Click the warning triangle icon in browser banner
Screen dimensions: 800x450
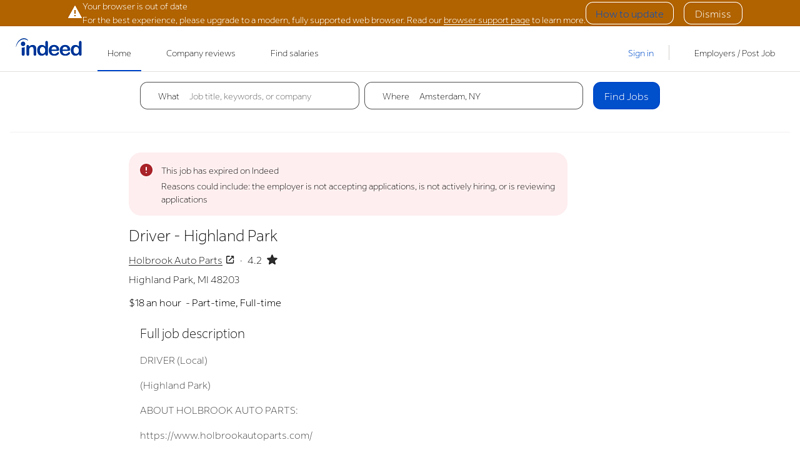[x=75, y=12]
